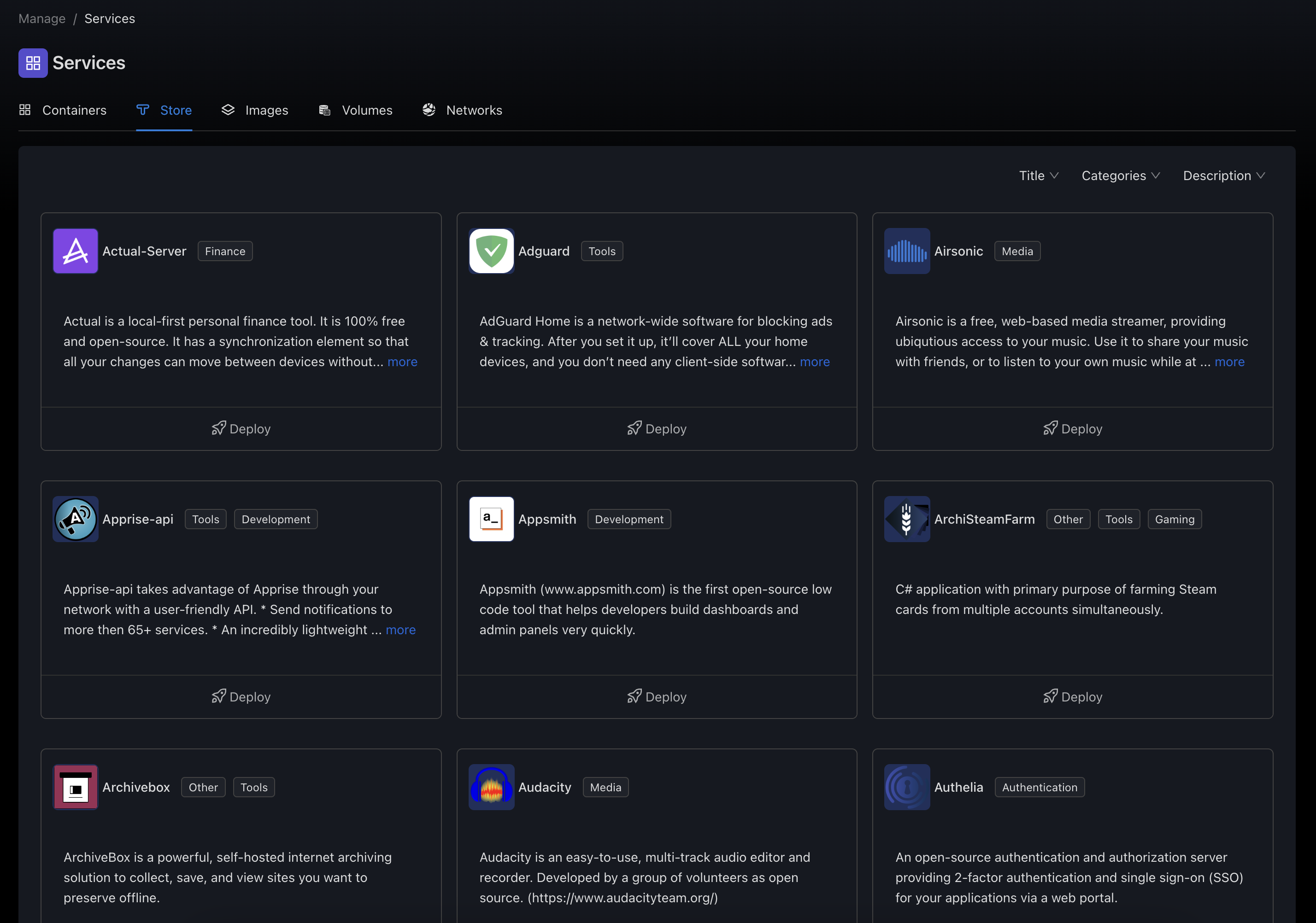Click the Airsonic waveform icon
Image resolution: width=1316 pixels, height=923 pixels.
[907, 251]
